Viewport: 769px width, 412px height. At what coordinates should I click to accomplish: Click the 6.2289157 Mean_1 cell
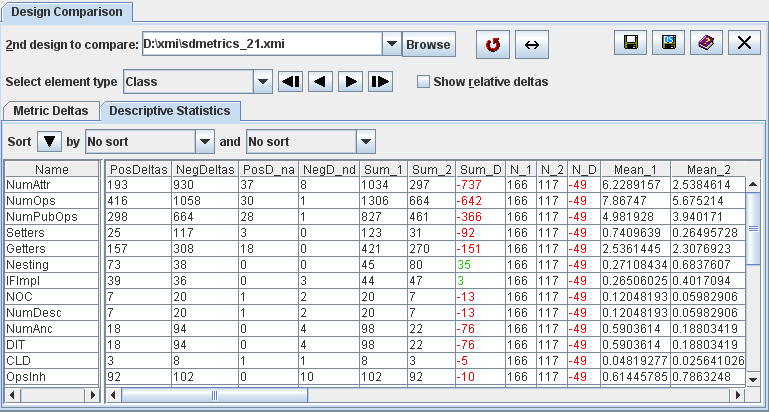[x=636, y=184]
